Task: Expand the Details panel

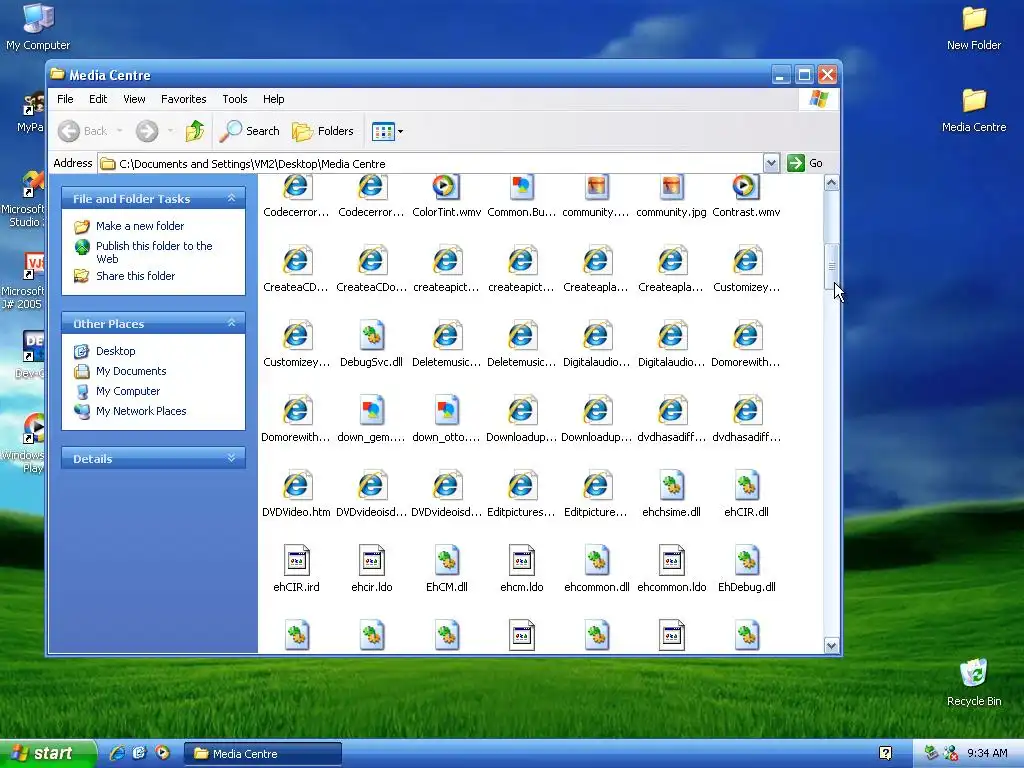Action: 231,458
